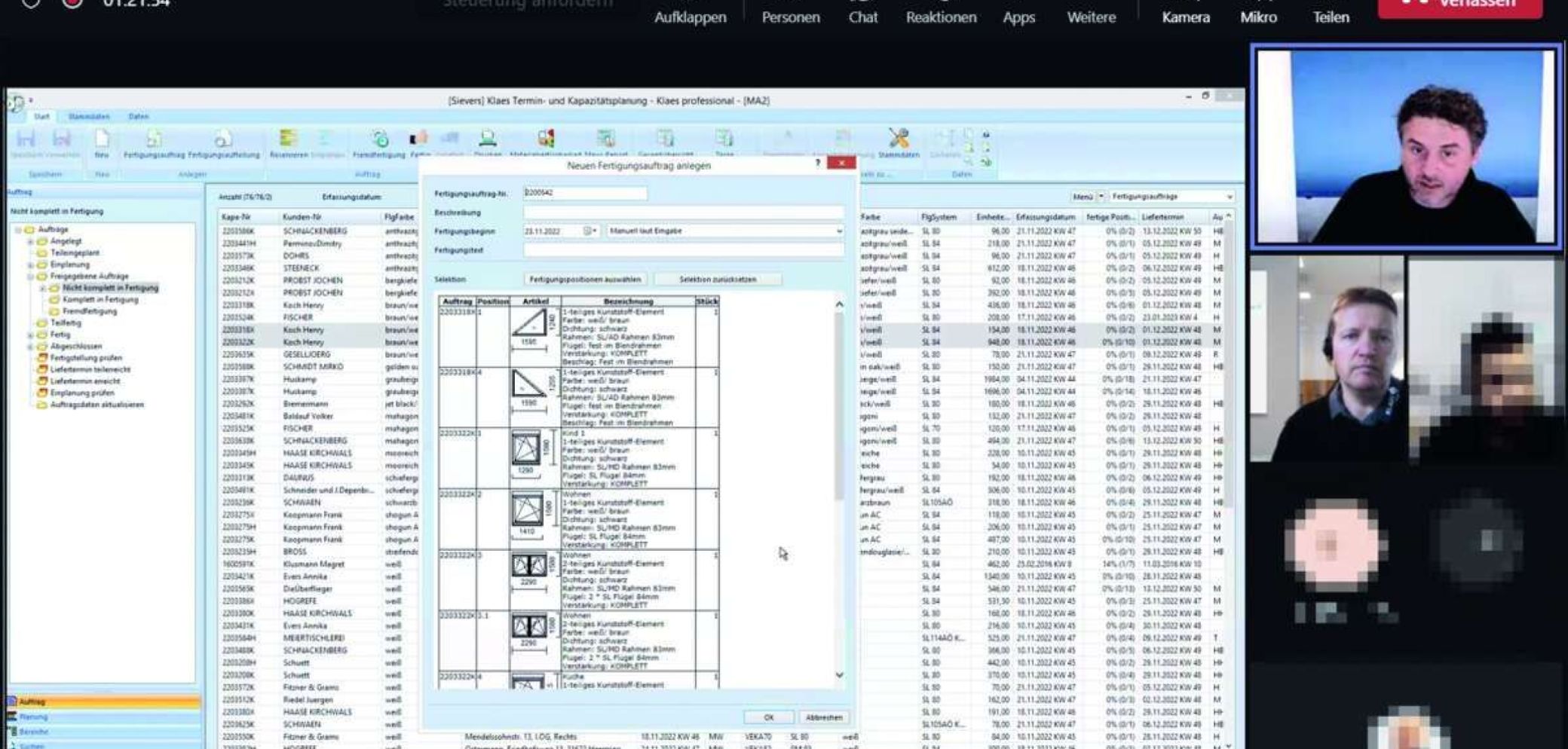This screenshot has height=749, width=1568.
Task: Click the dialog help question mark
Action: (818, 163)
